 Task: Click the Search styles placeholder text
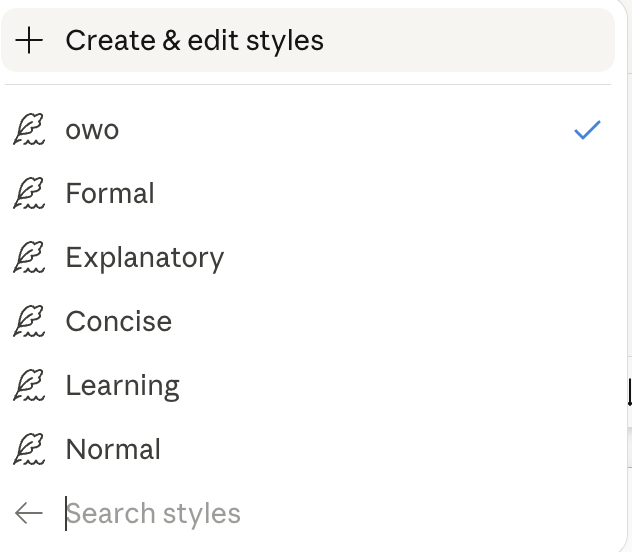click(x=154, y=514)
